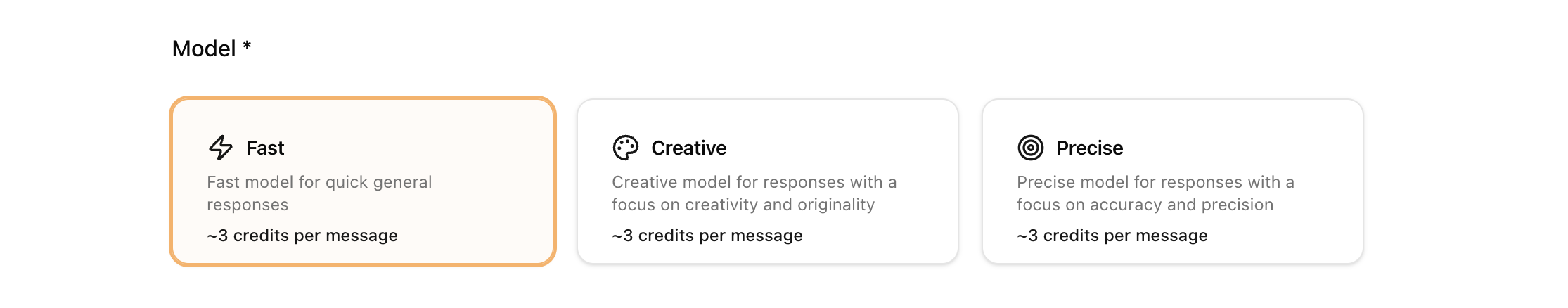This screenshot has height=308, width=1568.
Task: Click the lightning bolt Fast icon
Action: (221, 148)
